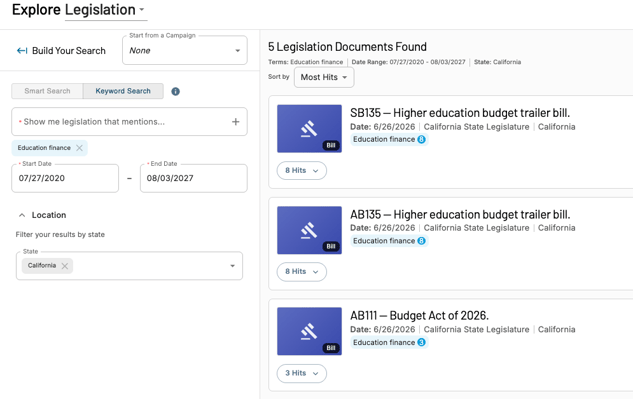The height and width of the screenshot is (399, 633).
Task: Collapse the Location section
Action: pyautogui.click(x=22, y=215)
